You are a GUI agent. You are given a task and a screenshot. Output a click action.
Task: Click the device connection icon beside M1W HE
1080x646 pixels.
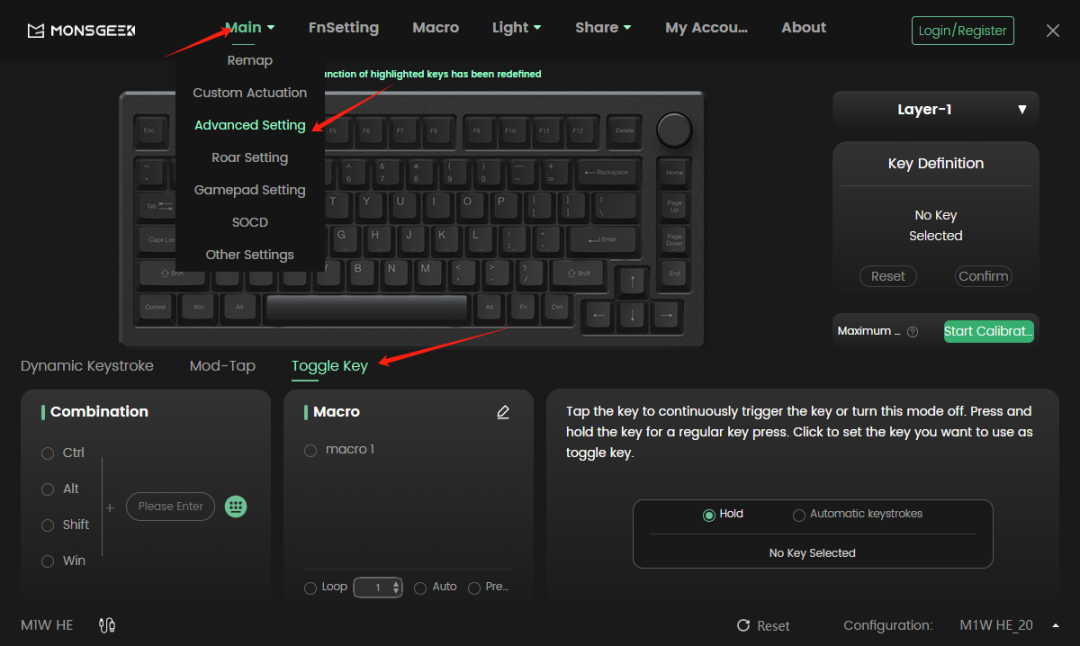pyautogui.click(x=107, y=625)
